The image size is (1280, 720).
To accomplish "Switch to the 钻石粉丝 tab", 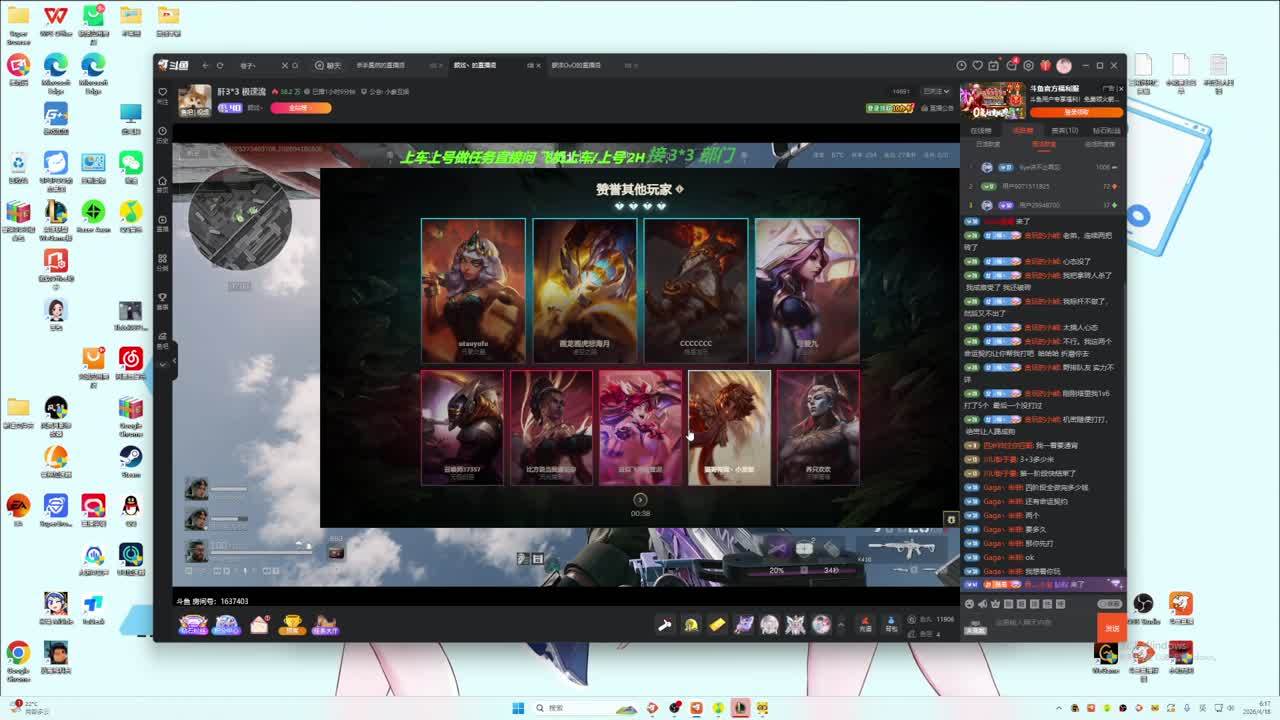I will click(x=1106, y=130).
